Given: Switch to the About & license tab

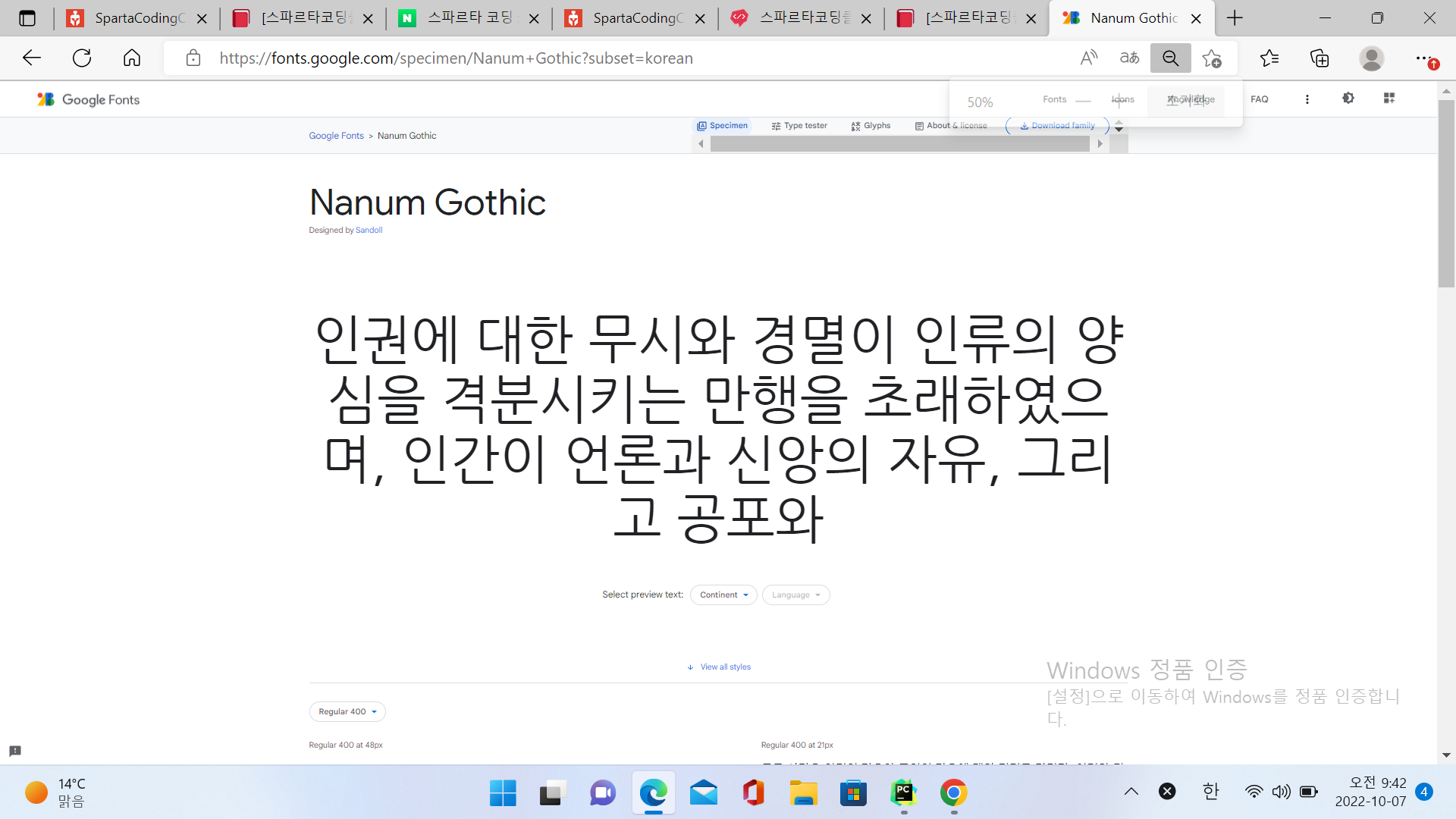Looking at the screenshot, I should tap(951, 126).
